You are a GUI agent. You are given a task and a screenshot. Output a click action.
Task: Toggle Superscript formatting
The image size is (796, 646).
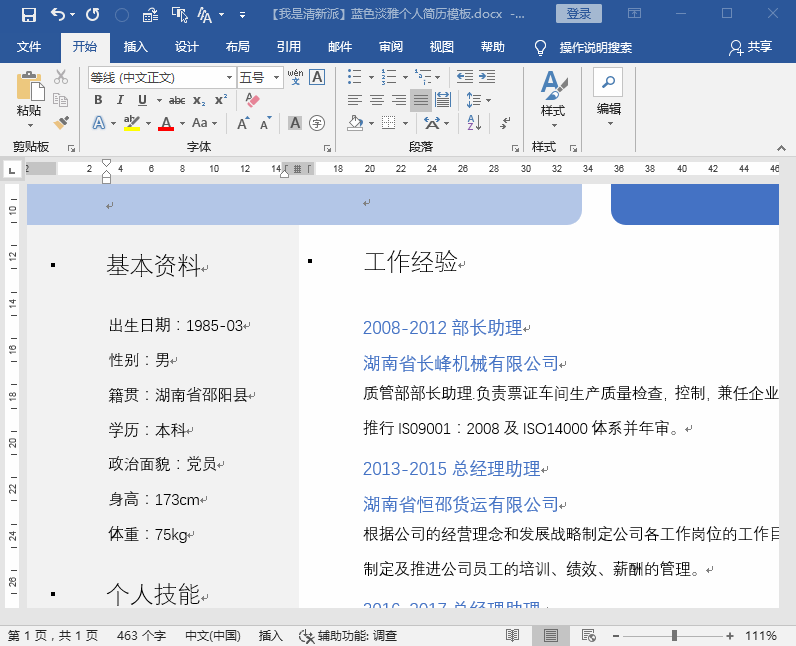[221, 100]
